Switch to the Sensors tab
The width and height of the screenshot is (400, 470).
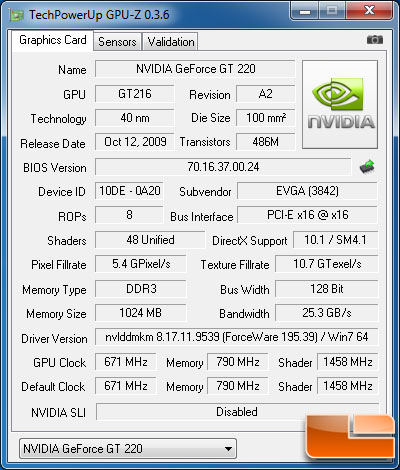coord(117,42)
